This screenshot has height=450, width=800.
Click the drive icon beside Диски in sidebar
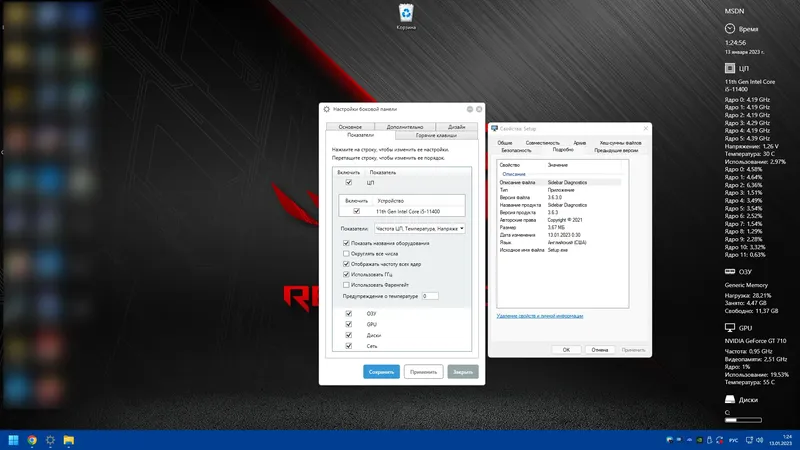730,399
